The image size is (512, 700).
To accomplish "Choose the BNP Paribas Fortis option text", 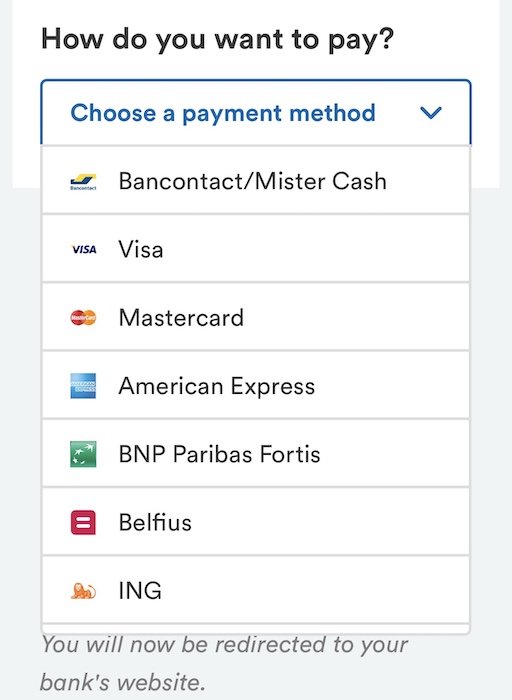I will tap(219, 454).
